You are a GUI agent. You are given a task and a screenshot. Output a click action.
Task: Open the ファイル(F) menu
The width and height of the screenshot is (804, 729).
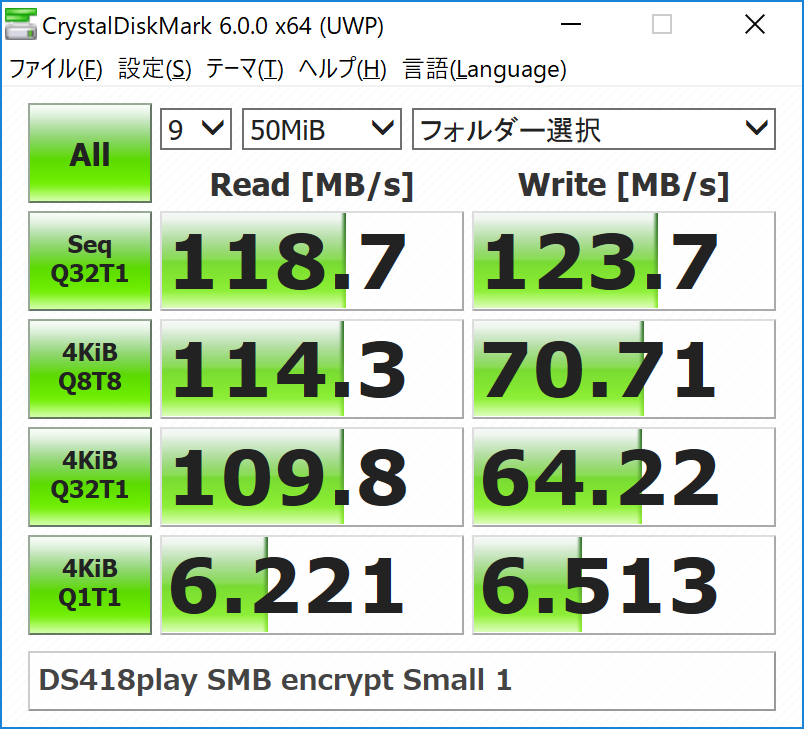(x=56, y=69)
